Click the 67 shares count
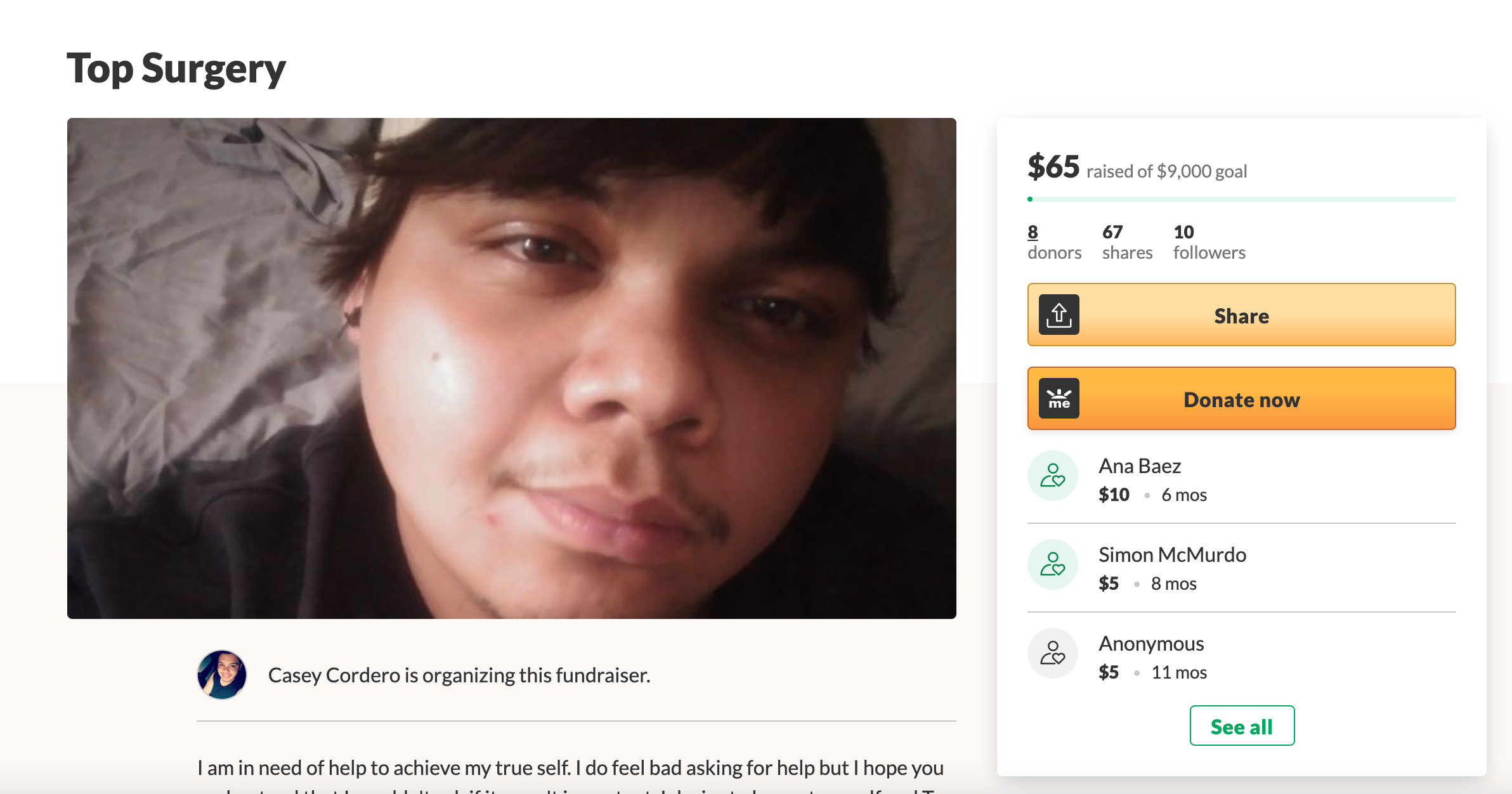 tap(1127, 242)
